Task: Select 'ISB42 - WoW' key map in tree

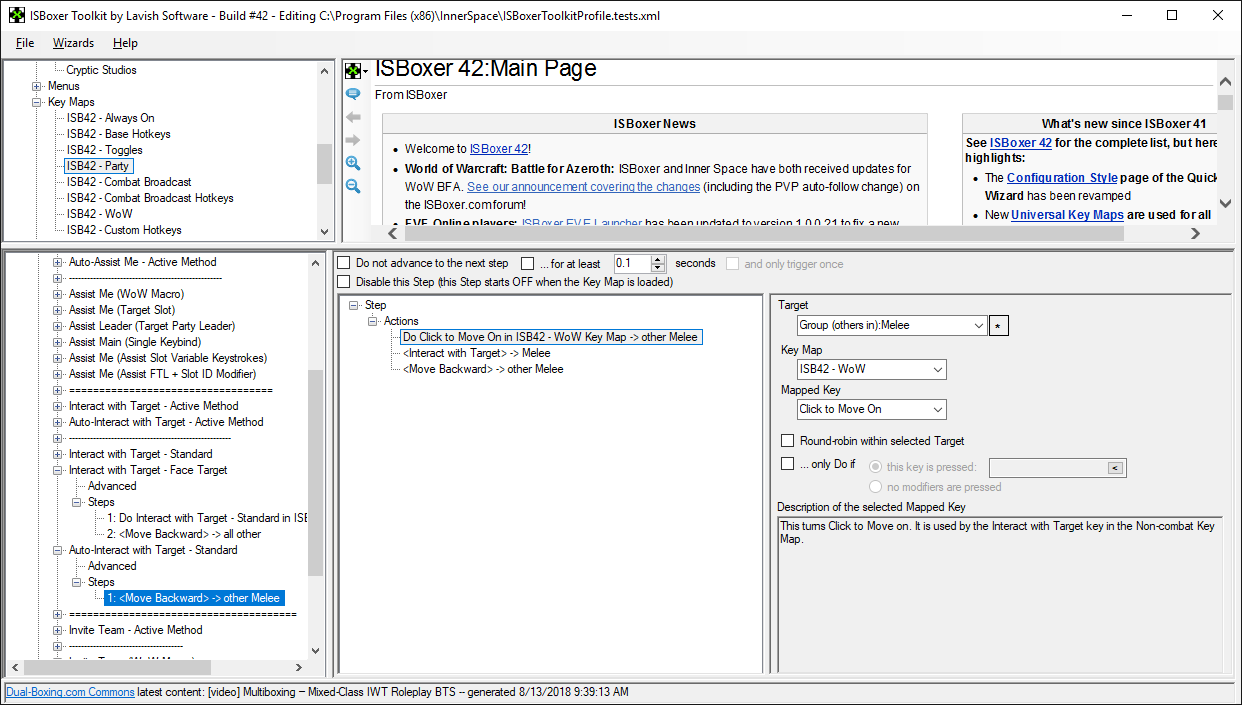Action: click(99, 214)
